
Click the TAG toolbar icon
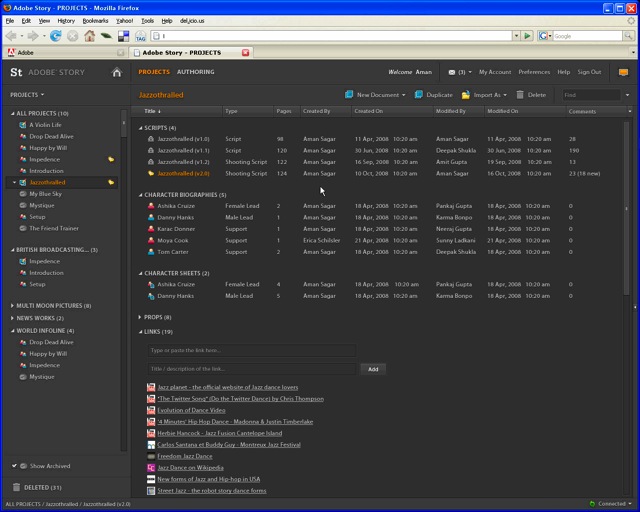(x=140, y=36)
